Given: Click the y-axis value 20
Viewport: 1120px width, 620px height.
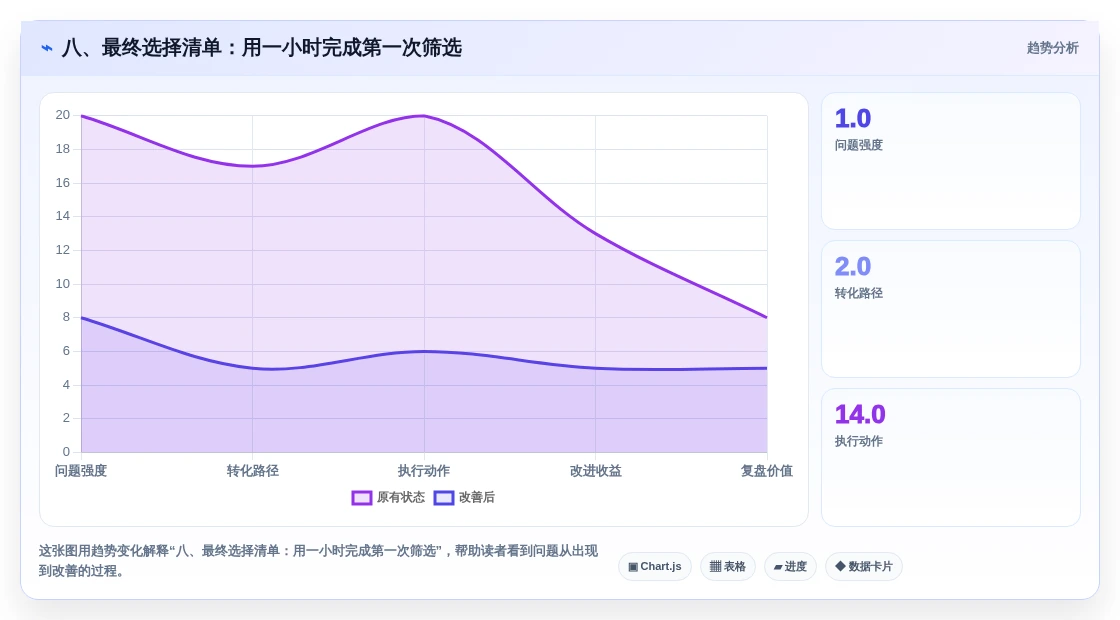Looking at the screenshot, I should [63, 115].
